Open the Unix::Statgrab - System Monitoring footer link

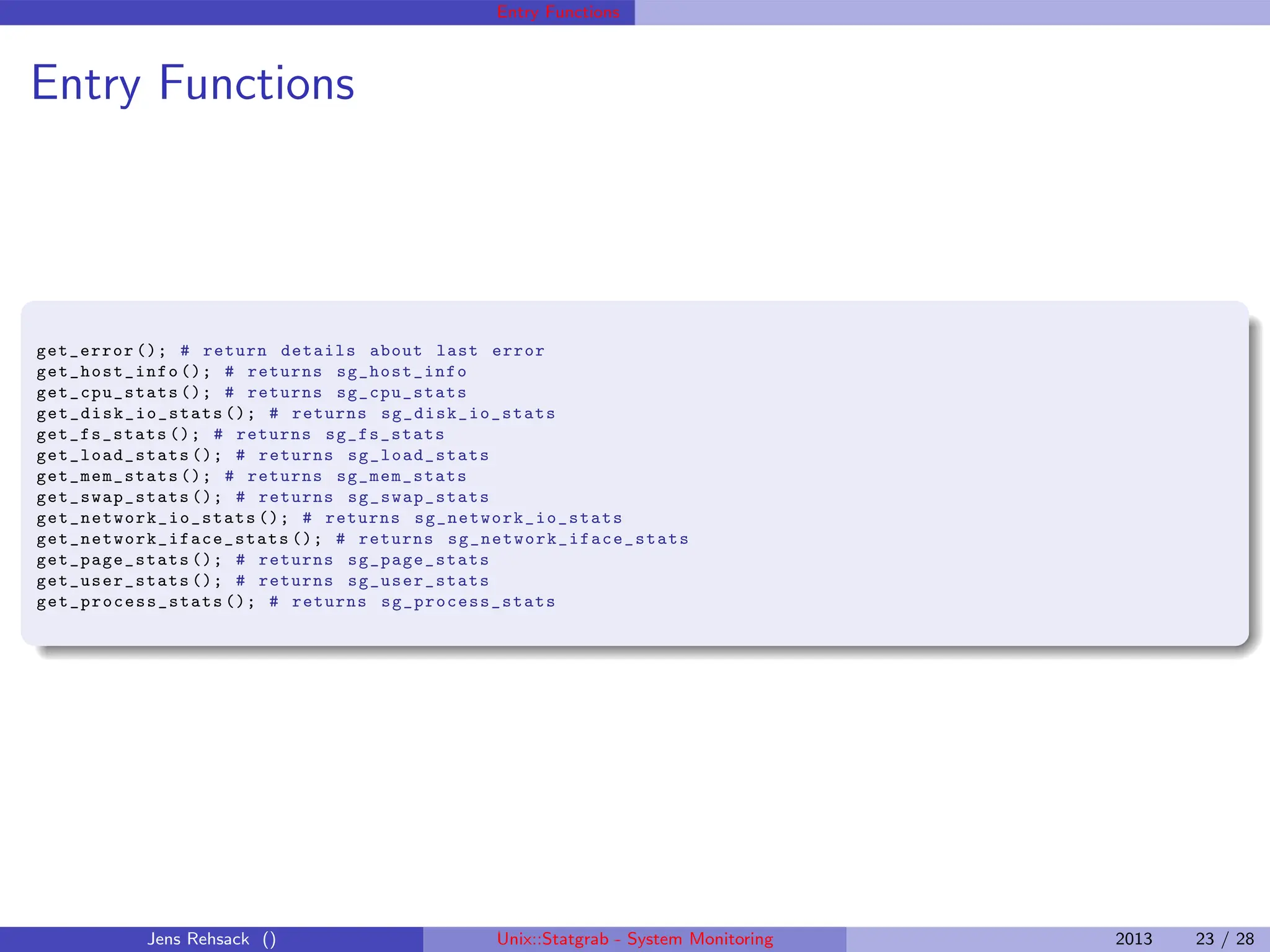[635, 939]
